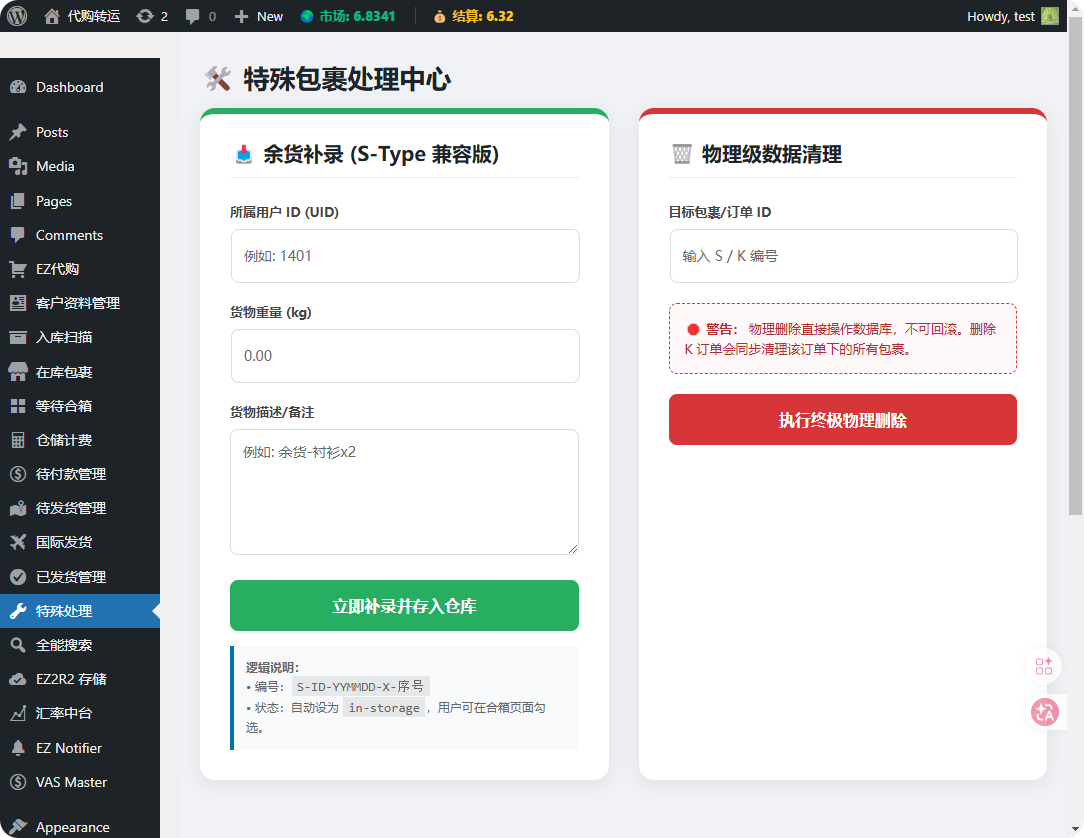Focus the 所属用户 ID (UID) input field
This screenshot has height=838, width=1084.
click(x=404, y=256)
